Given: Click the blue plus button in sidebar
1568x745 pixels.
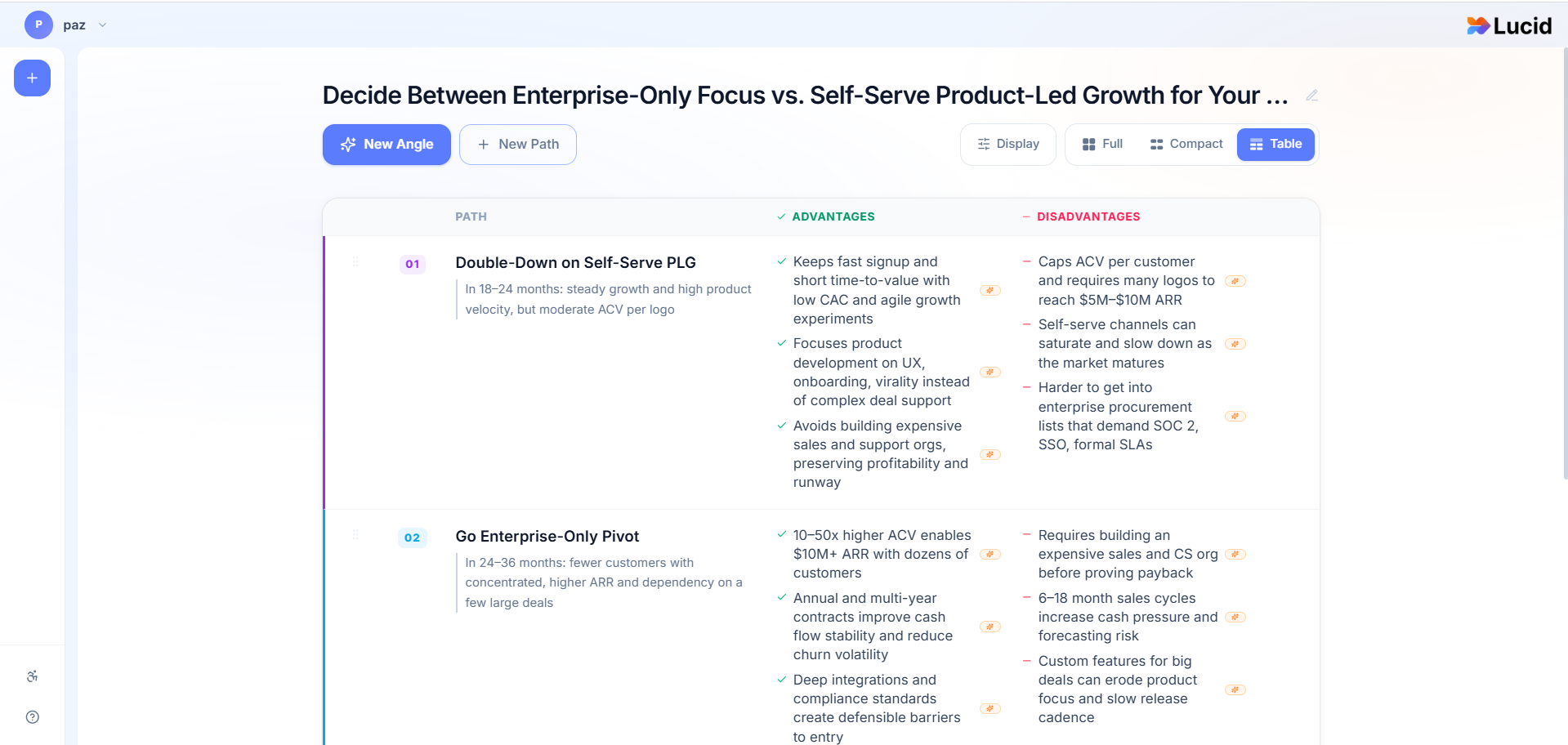Looking at the screenshot, I should pos(32,78).
